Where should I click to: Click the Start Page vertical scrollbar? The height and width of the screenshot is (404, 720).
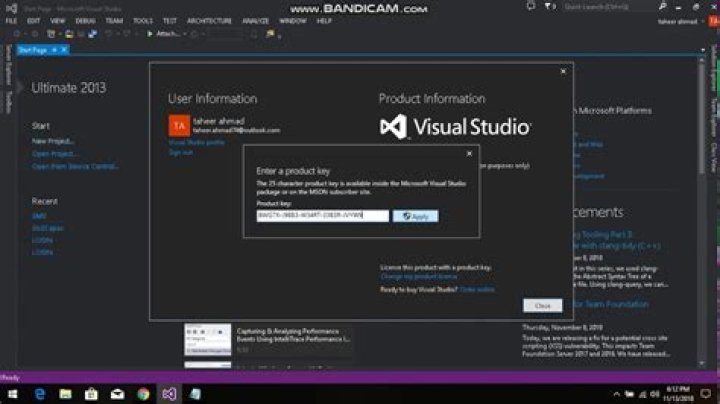pos(702,210)
